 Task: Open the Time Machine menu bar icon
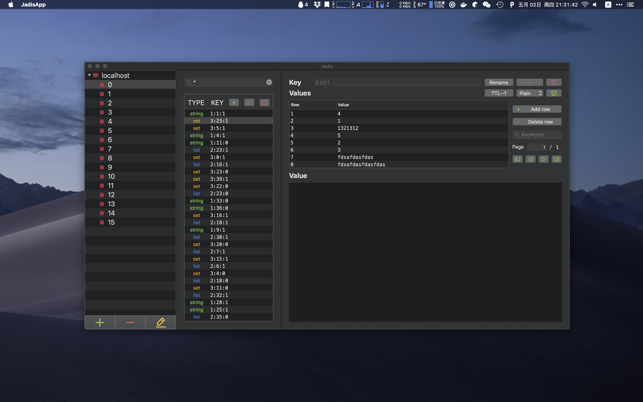point(500,5)
